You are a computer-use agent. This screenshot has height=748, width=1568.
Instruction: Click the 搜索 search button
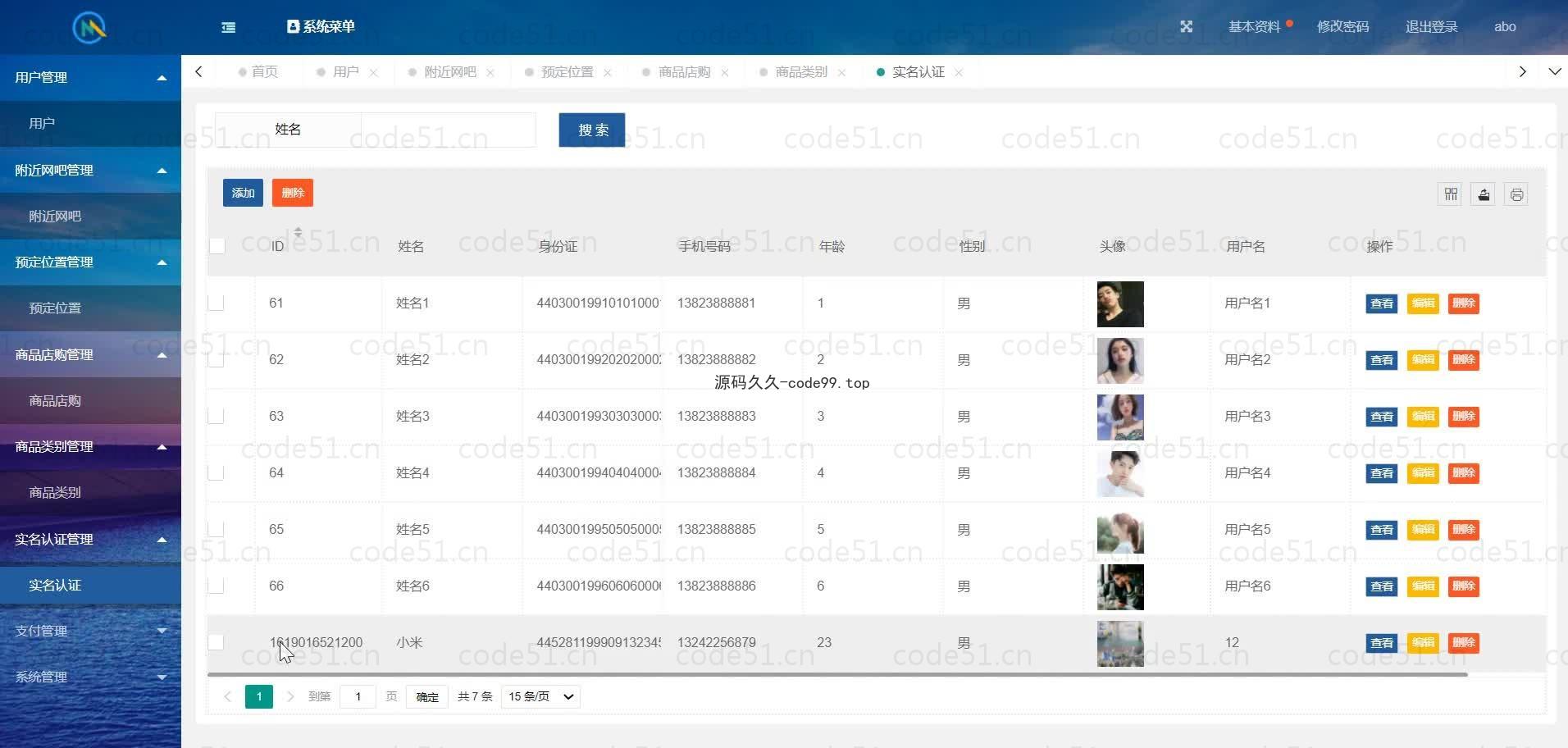coord(592,130)
